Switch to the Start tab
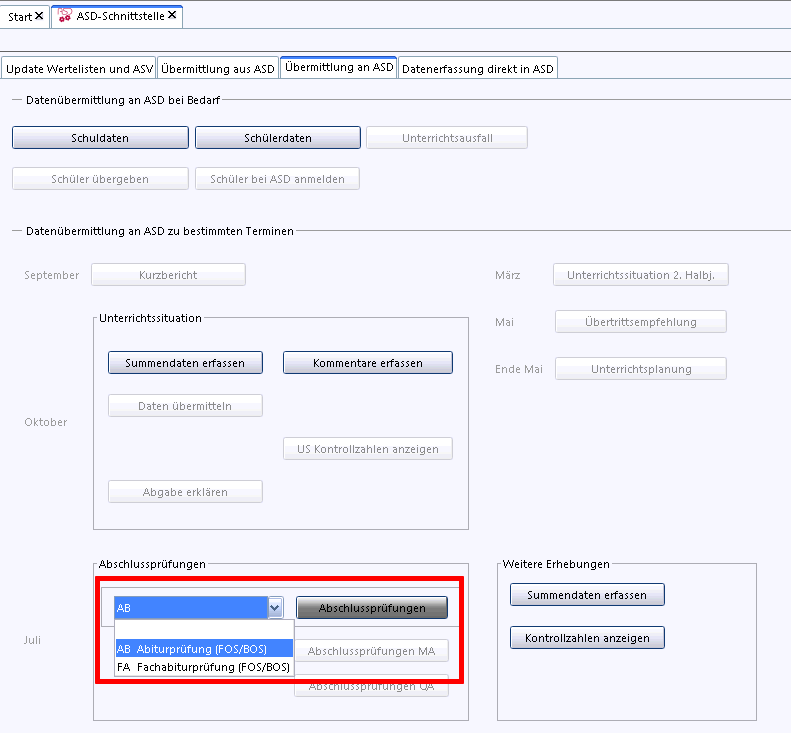The width and height of the screenshot is (791, 733). click(x=20, y=16)
